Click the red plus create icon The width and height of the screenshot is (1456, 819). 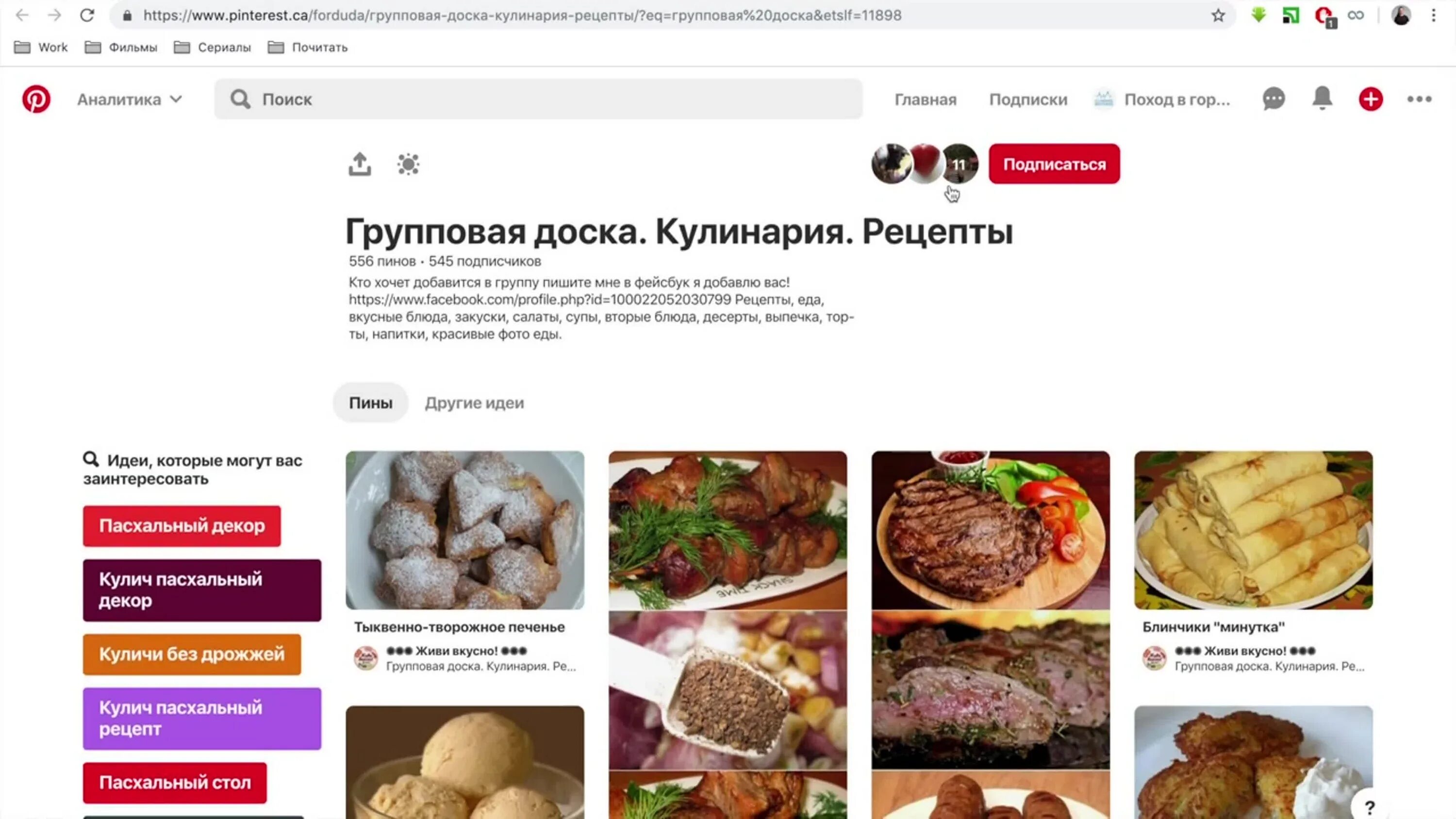tap(1371, 99)
